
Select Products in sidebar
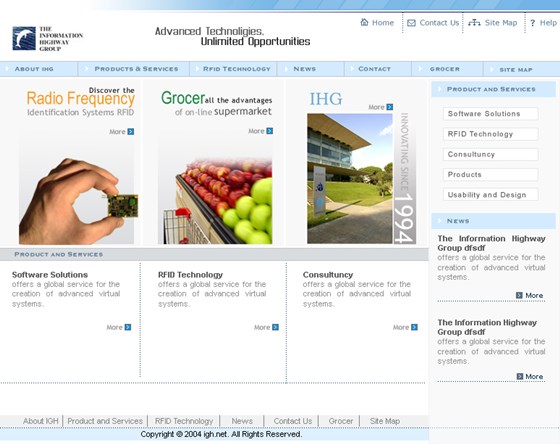click(x=490, y=175)
